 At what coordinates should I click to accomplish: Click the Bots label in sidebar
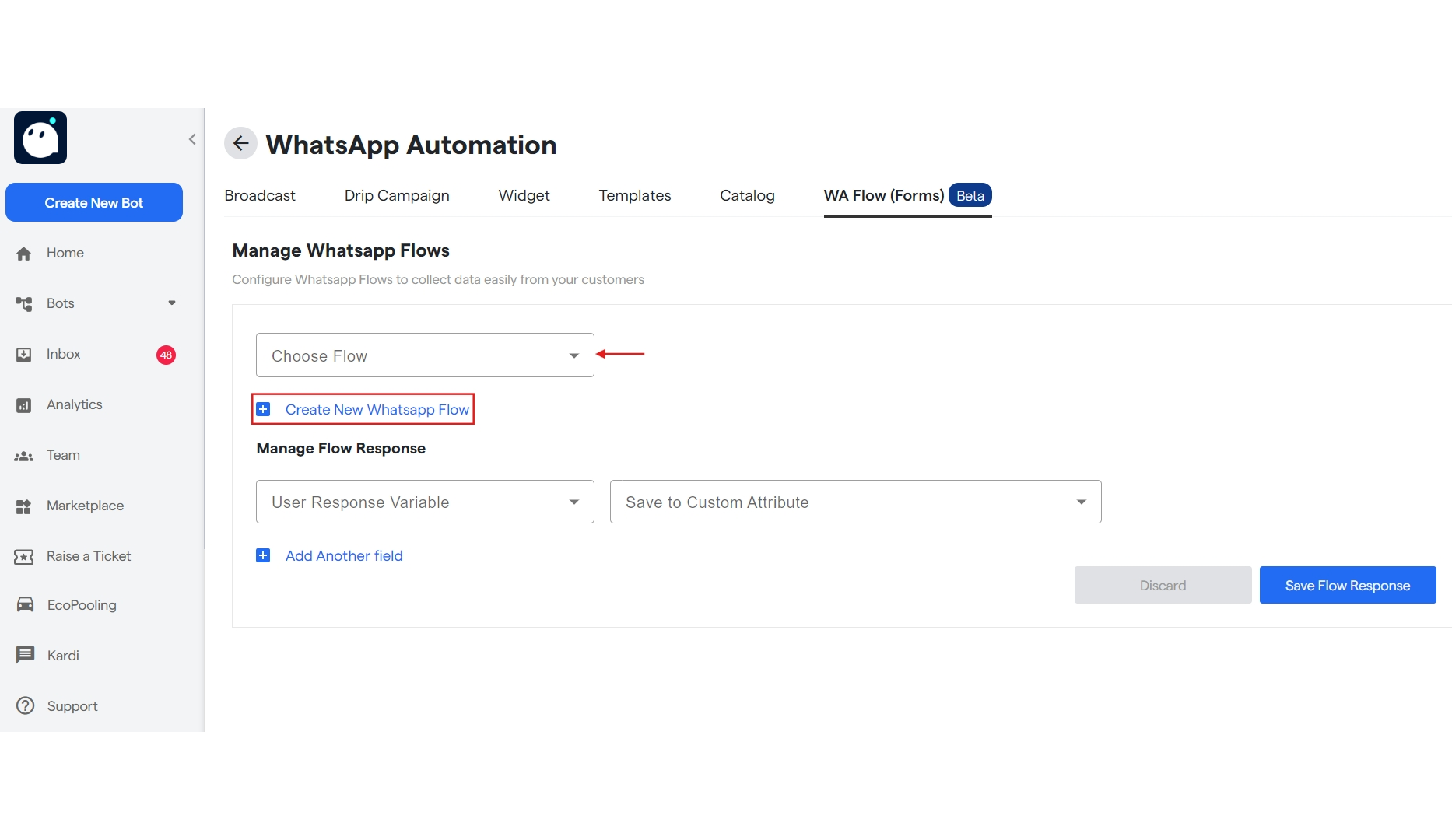click(x=60, y=303)
